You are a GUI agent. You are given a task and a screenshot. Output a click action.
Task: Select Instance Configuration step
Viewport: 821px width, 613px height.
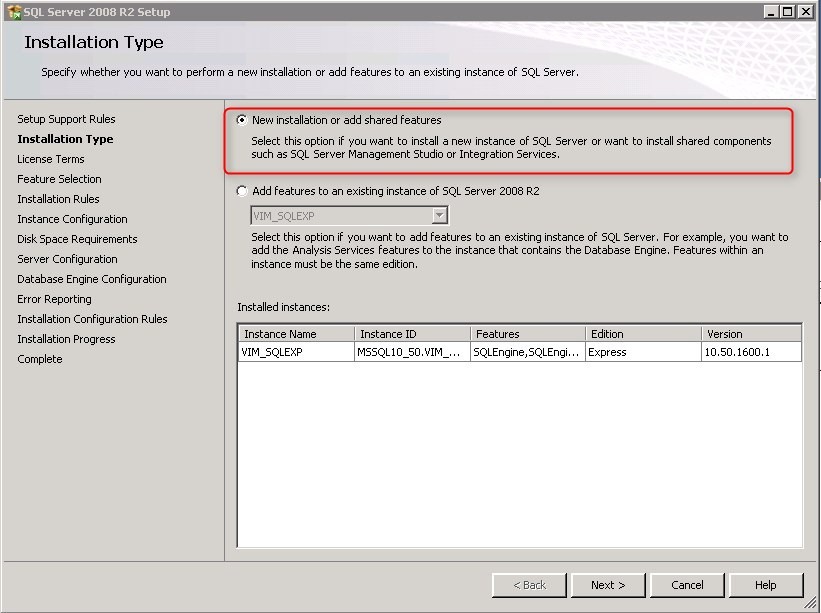72,219
